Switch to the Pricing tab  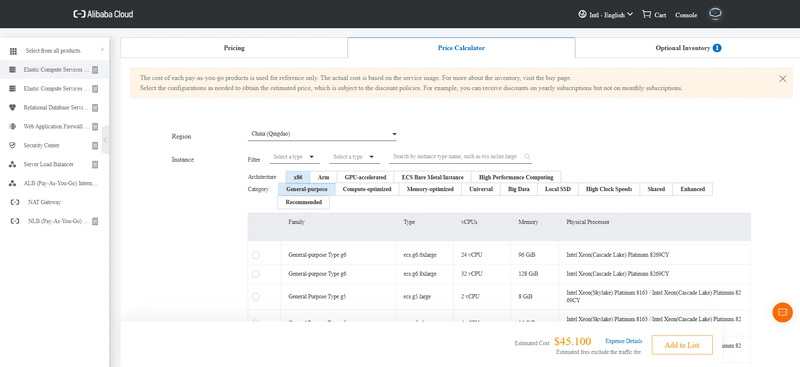click(234, 48)
